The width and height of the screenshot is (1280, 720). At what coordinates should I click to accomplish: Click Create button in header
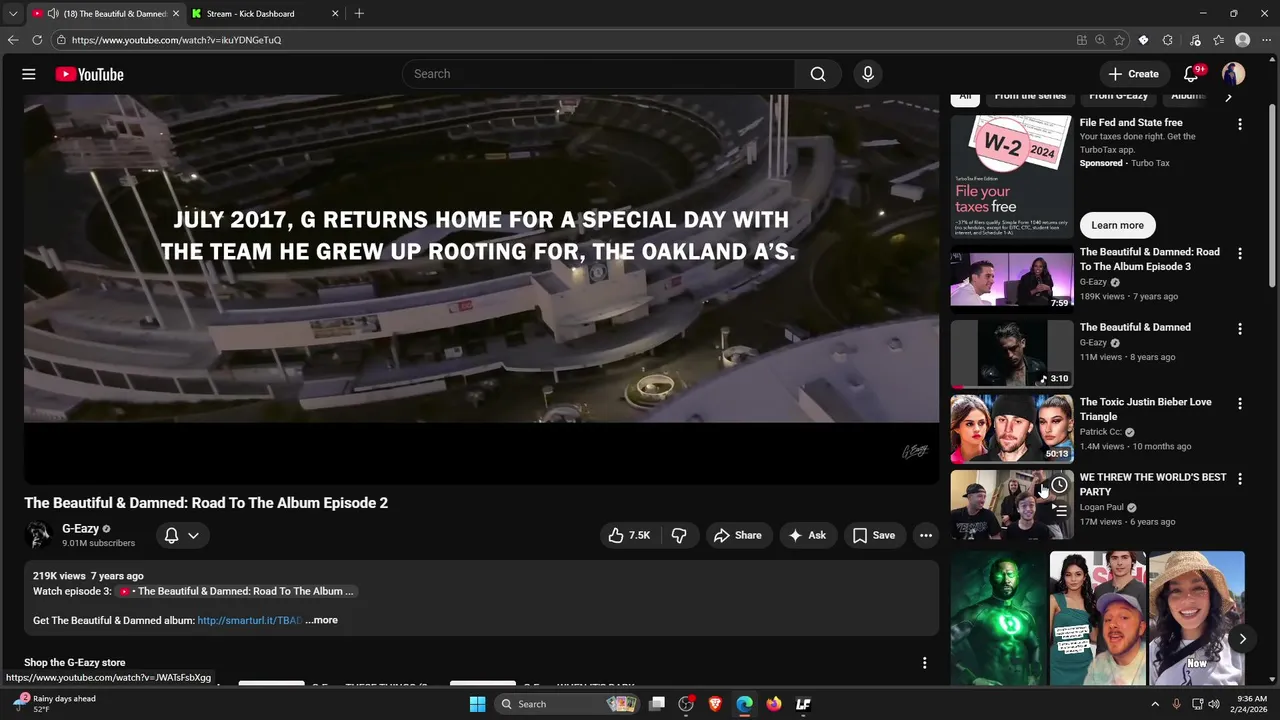[1133, 74]
